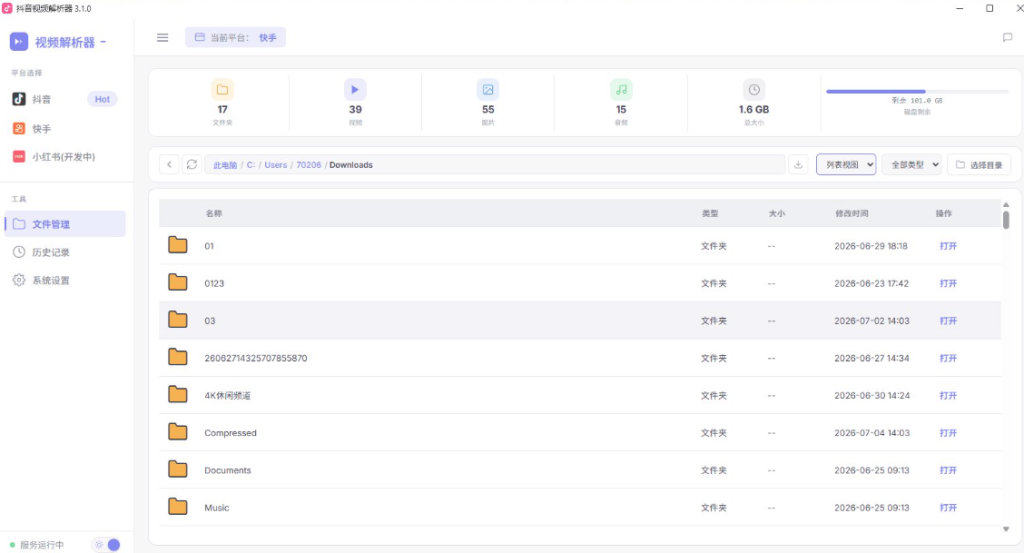1024x553 pixels.
Task: Click the folder name Compressed
Action: pyautogui.click(x=230, y=433)
